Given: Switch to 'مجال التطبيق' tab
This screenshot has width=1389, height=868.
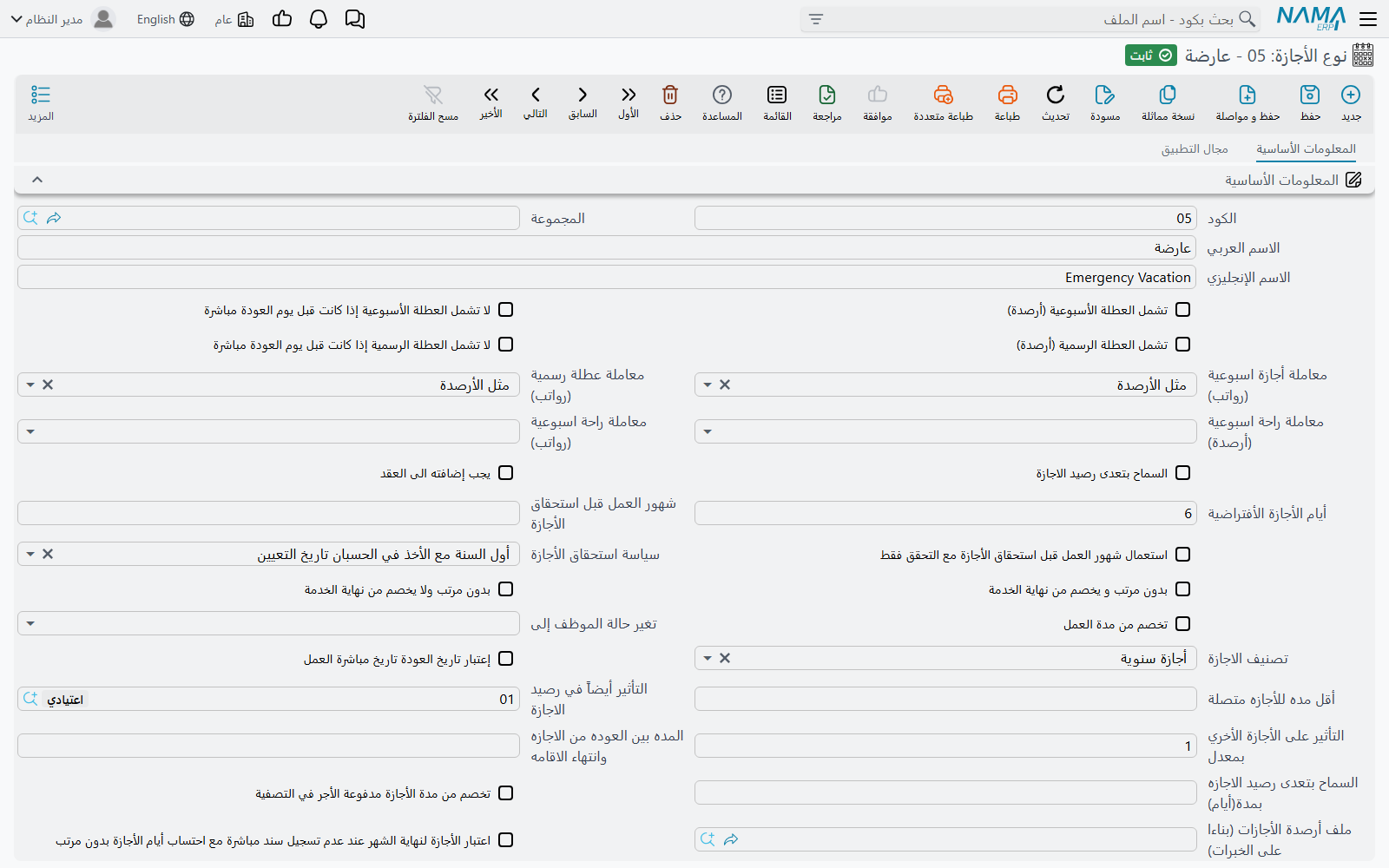Looking at the screenshot, I should pyautogui.click(x=1195, y=149).
